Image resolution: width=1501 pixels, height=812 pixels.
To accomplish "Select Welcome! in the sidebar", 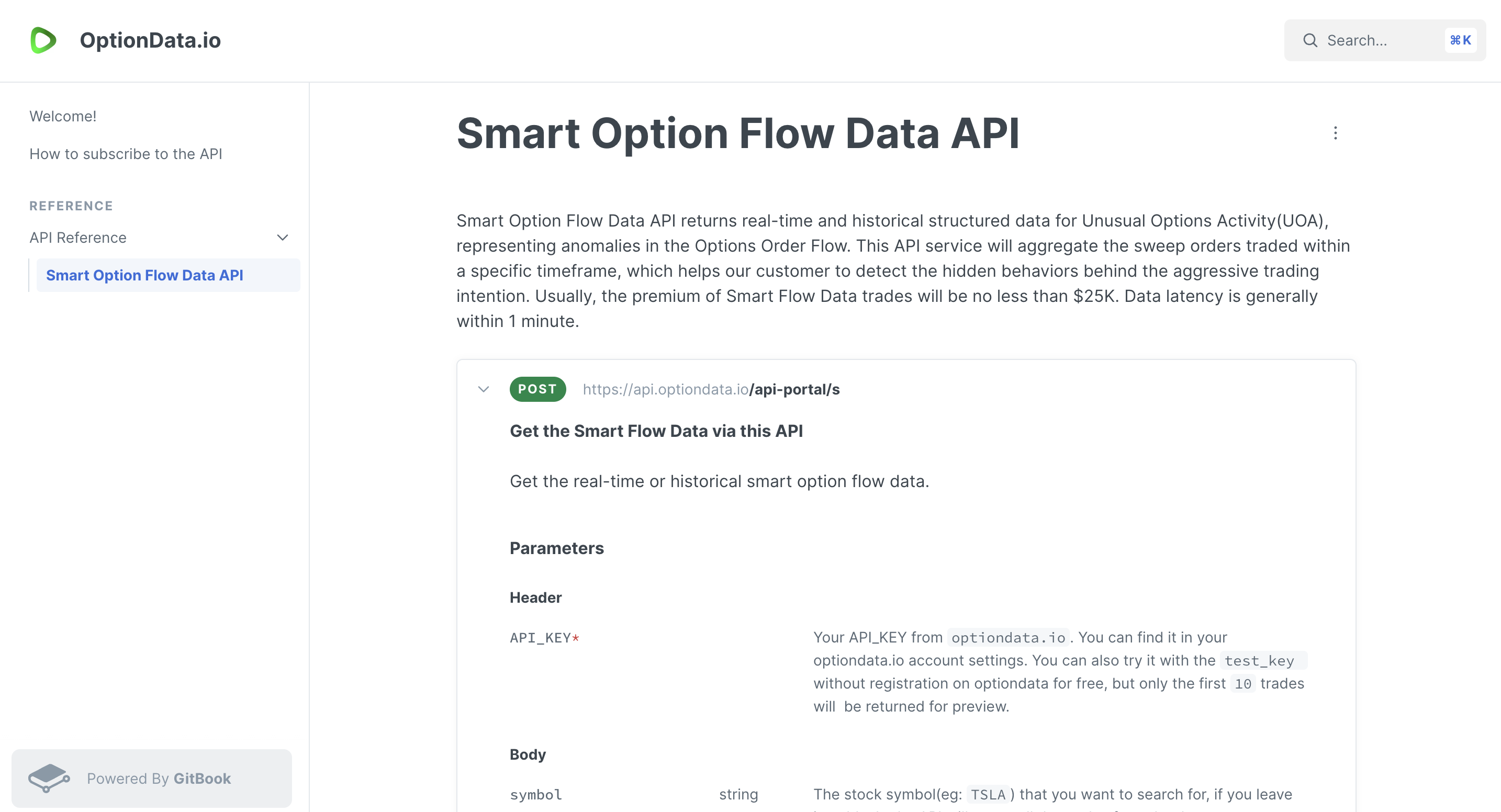I will pyautogui.click(x=63, y=116).
